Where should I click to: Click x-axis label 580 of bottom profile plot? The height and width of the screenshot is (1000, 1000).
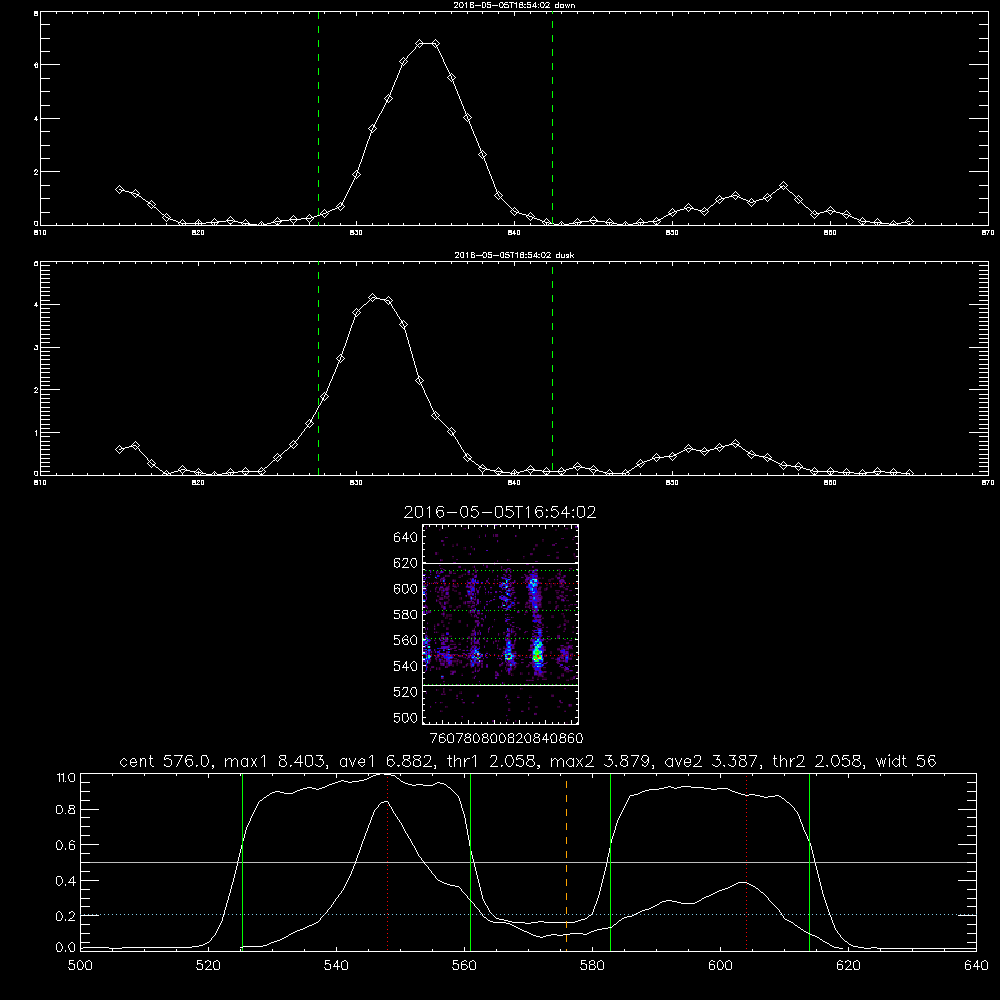(592, 966)
